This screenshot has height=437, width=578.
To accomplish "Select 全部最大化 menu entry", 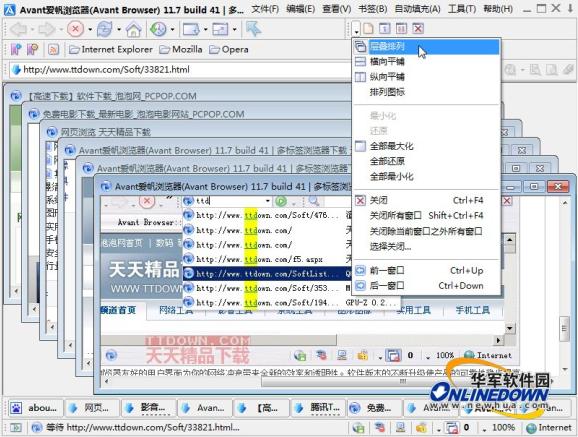I will [426, 146].
